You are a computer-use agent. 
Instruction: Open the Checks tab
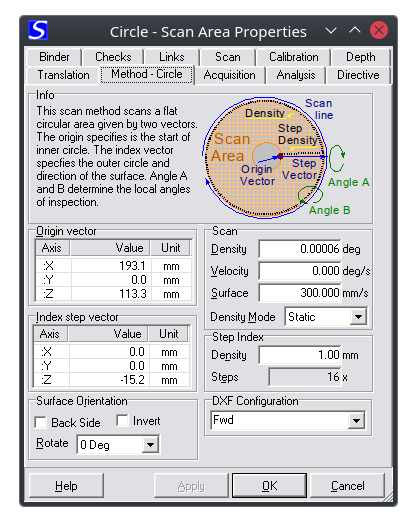pyautogui.click(x=113, y=57)
